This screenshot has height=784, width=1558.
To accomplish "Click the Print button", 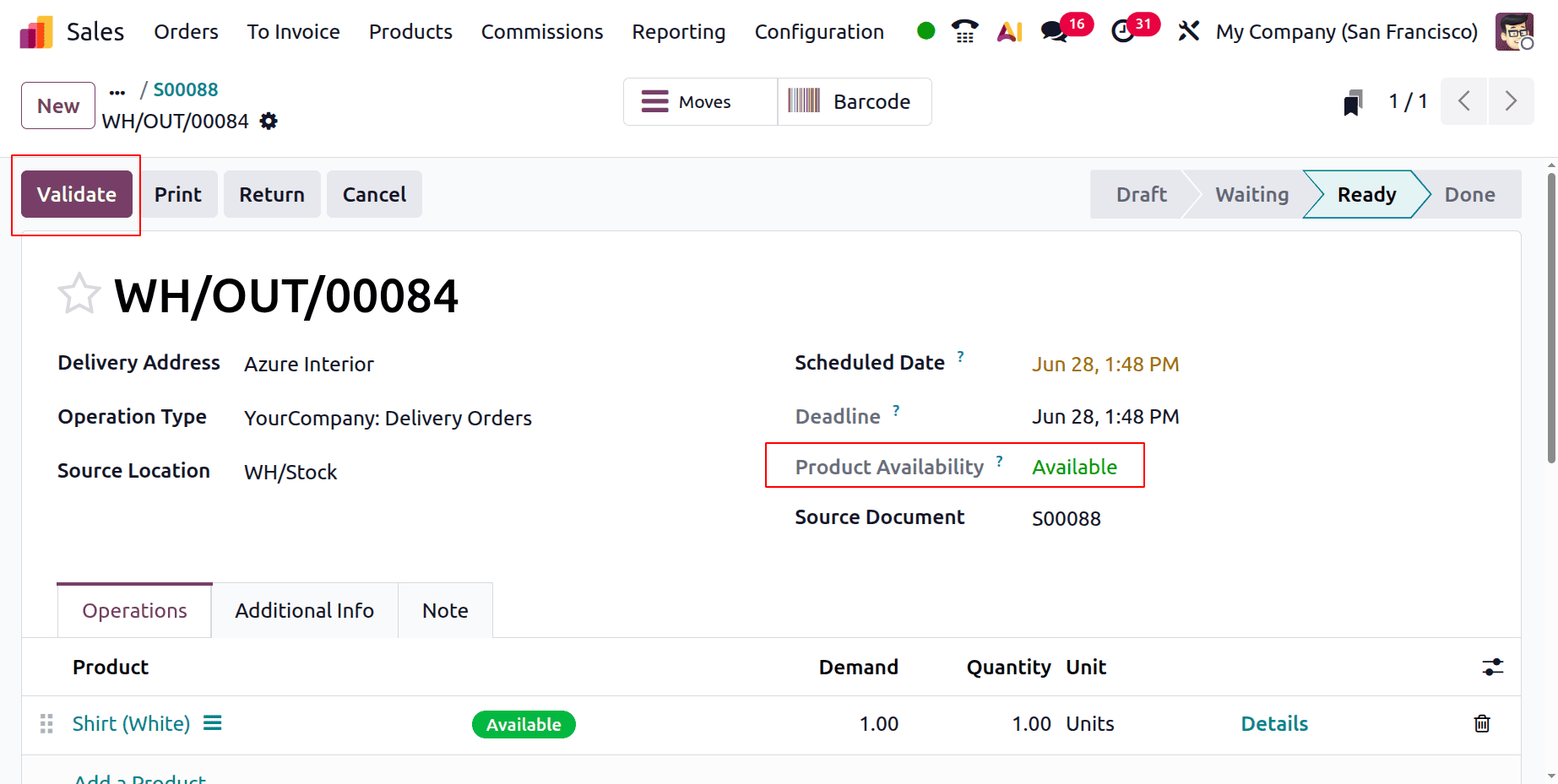I will (x=178, y=194).
